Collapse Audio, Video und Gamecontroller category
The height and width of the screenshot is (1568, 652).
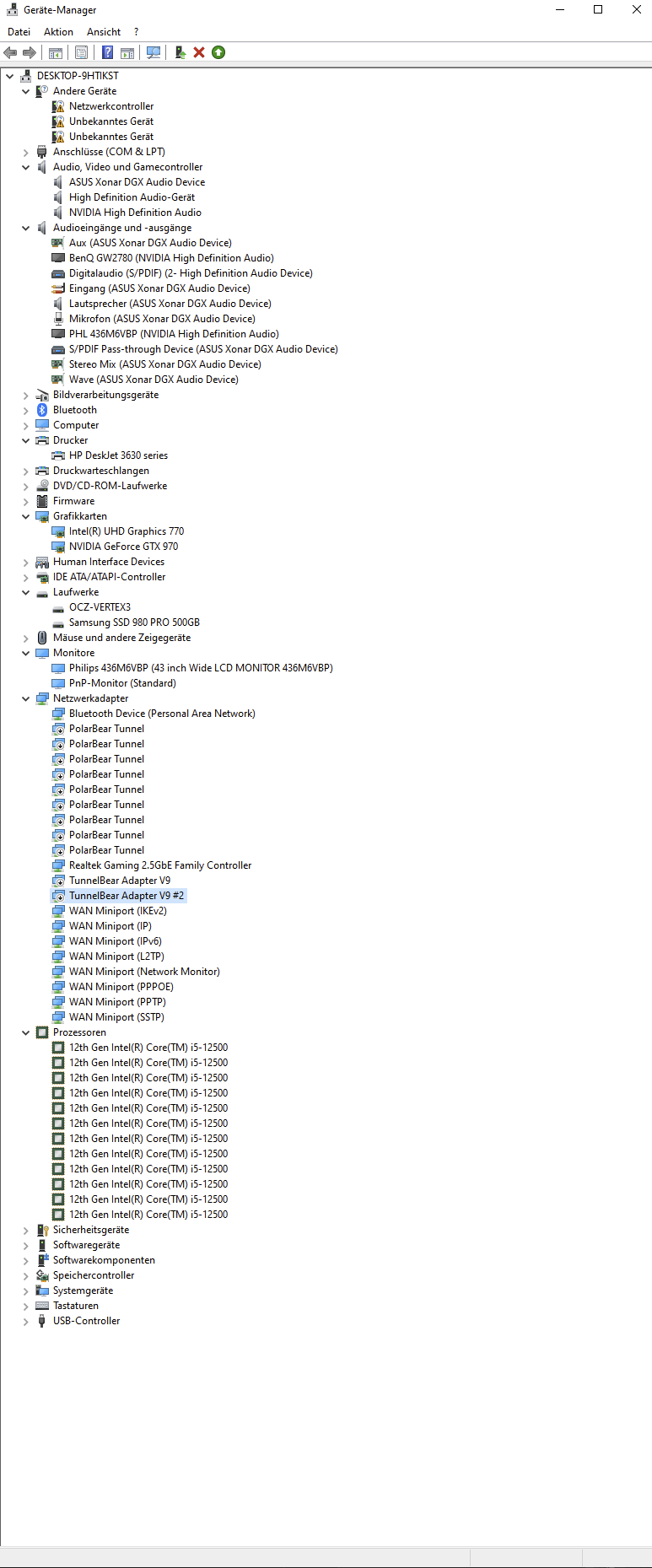coord(25,167)
